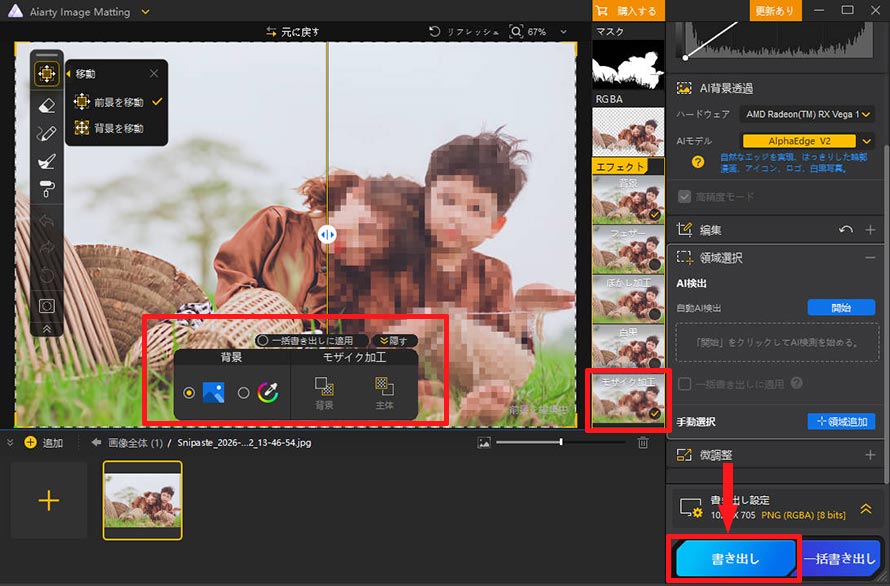Click the 隠す button to hide the panel
This screenshot has height=586, width=890.
[x=394, y=341]
